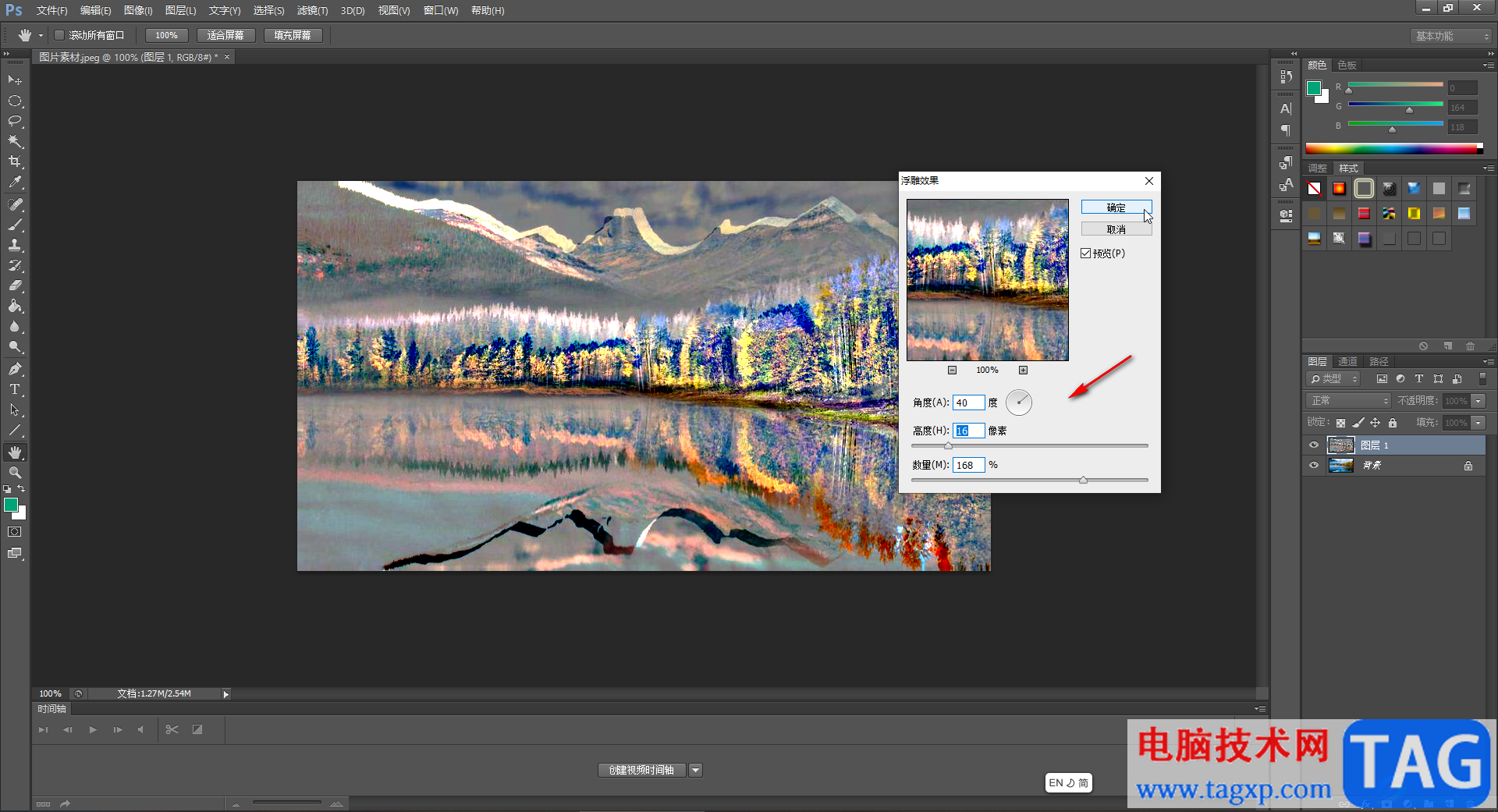The width and height of the screenshot is (1498, 812).
Task: Select the Eyedropper tool
Action: coord(15,183)
